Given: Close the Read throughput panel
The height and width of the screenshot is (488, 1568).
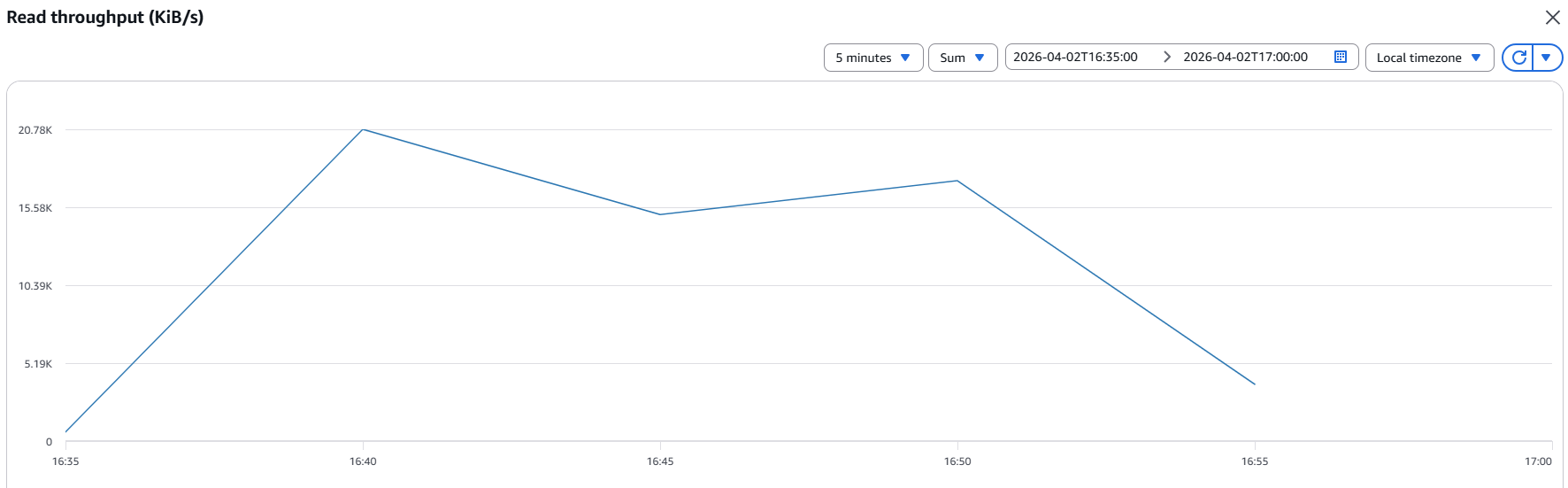Looking at the screenshot, I should pos(1552,18).
